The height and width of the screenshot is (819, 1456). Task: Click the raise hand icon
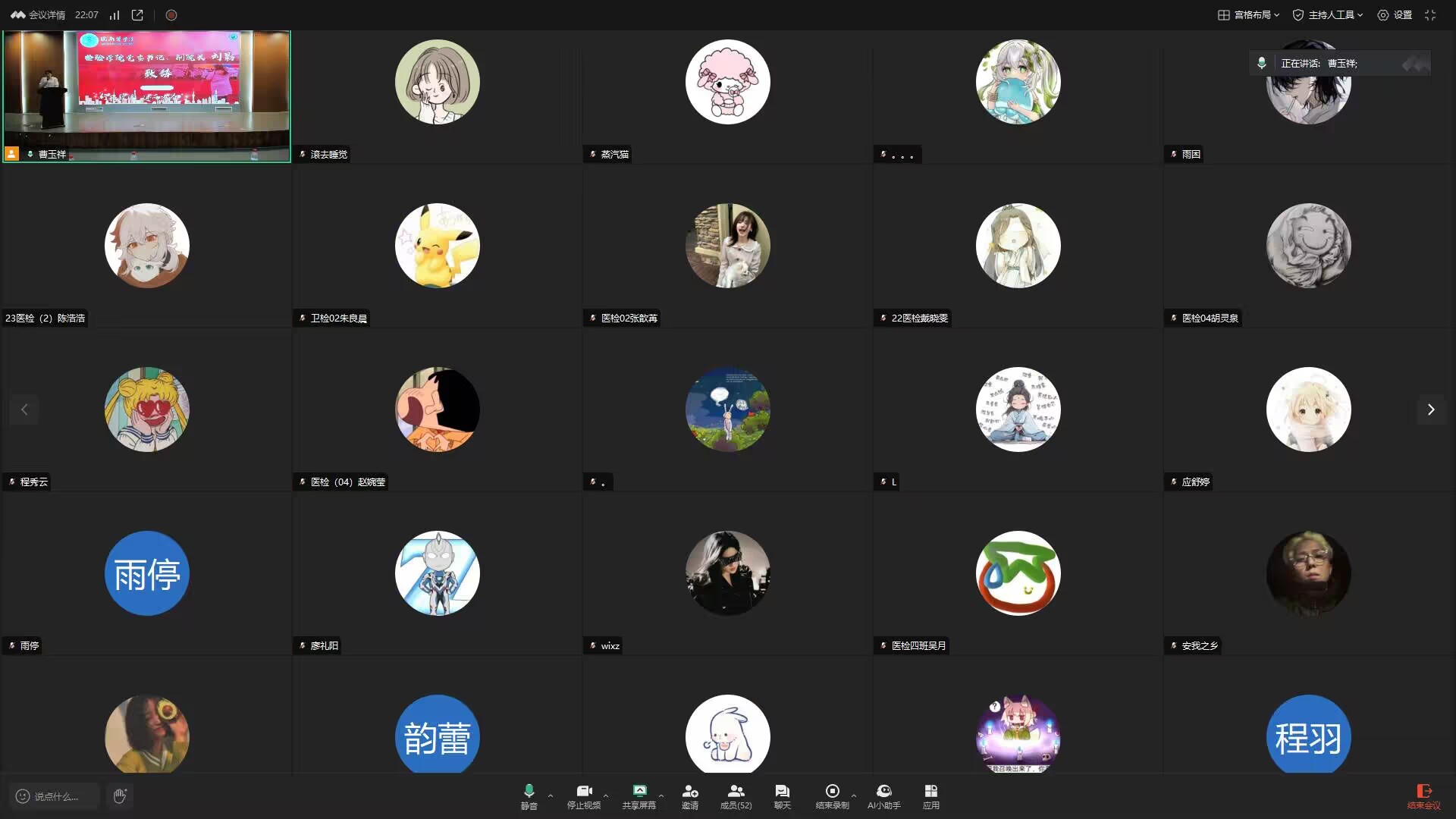(120, 795)
